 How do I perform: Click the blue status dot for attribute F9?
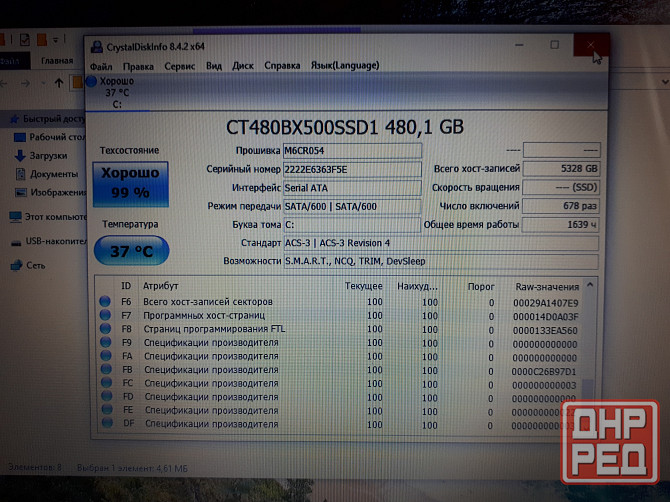(106, 342)
